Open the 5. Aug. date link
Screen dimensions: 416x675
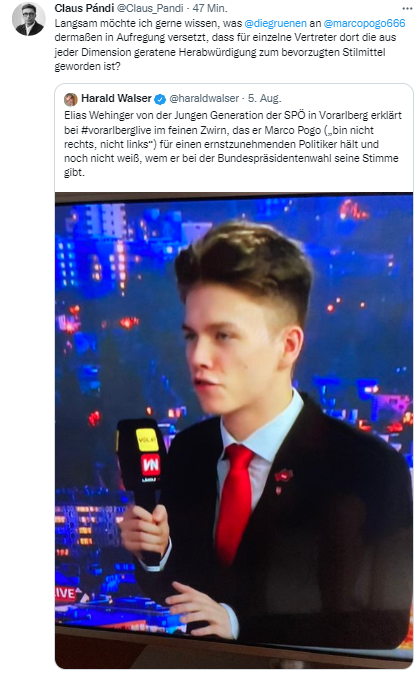tap(264, 99)
